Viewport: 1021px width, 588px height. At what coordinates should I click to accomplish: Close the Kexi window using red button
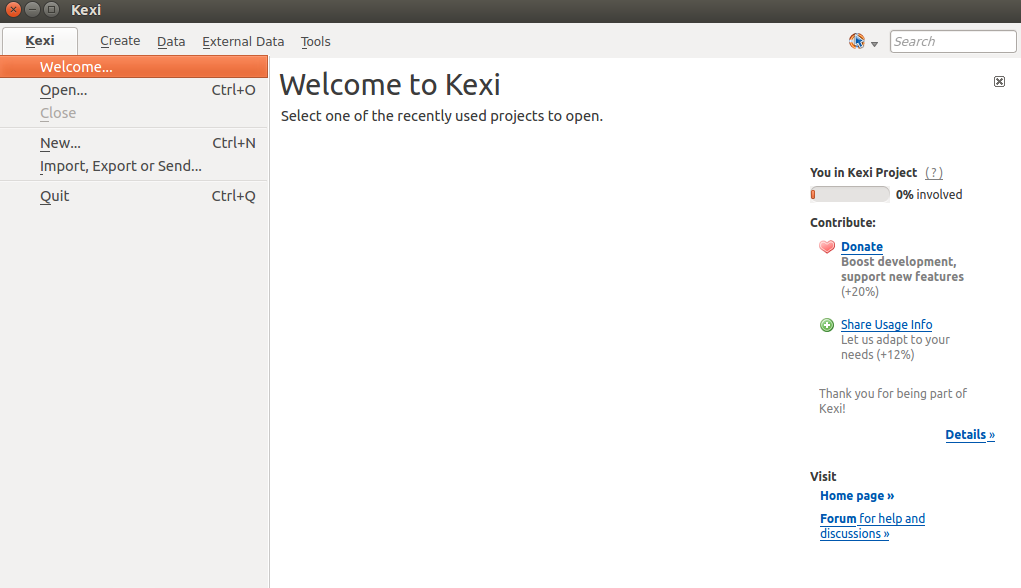point(13,10)
